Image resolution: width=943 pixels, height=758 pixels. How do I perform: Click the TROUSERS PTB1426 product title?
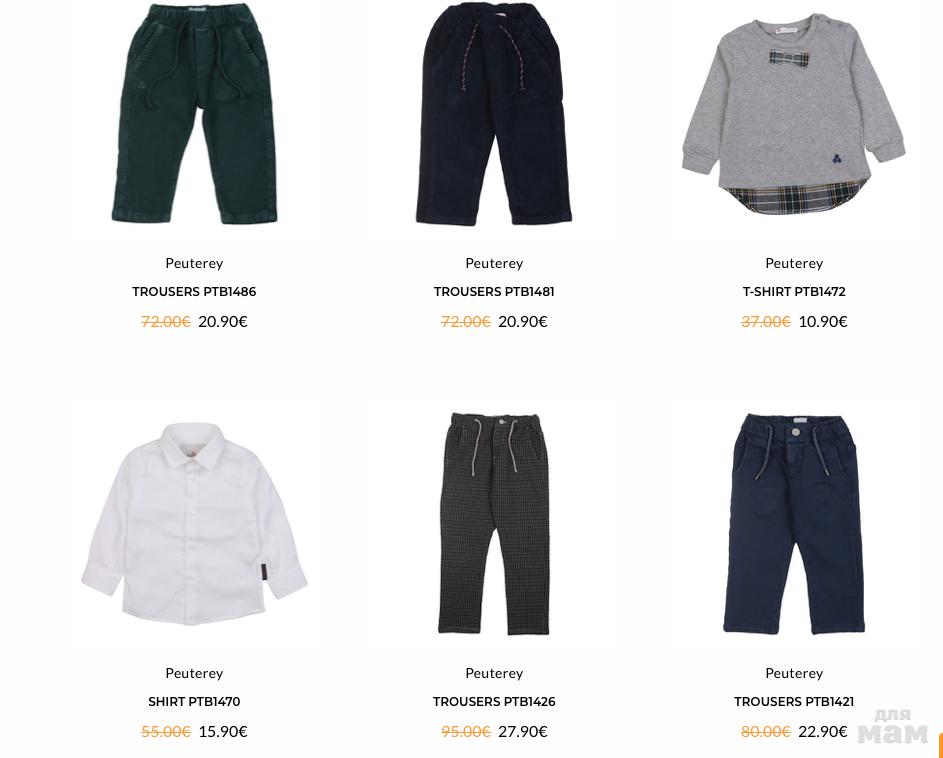pyautogui.click(x=494, y=701)
